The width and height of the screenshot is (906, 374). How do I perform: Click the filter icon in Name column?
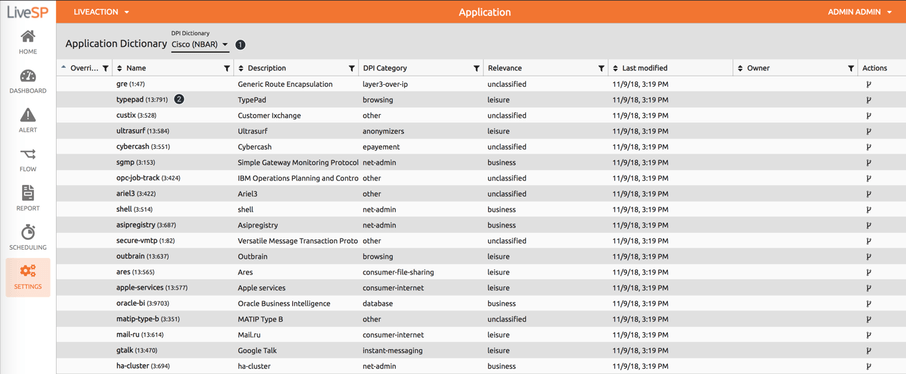[226, 68]
